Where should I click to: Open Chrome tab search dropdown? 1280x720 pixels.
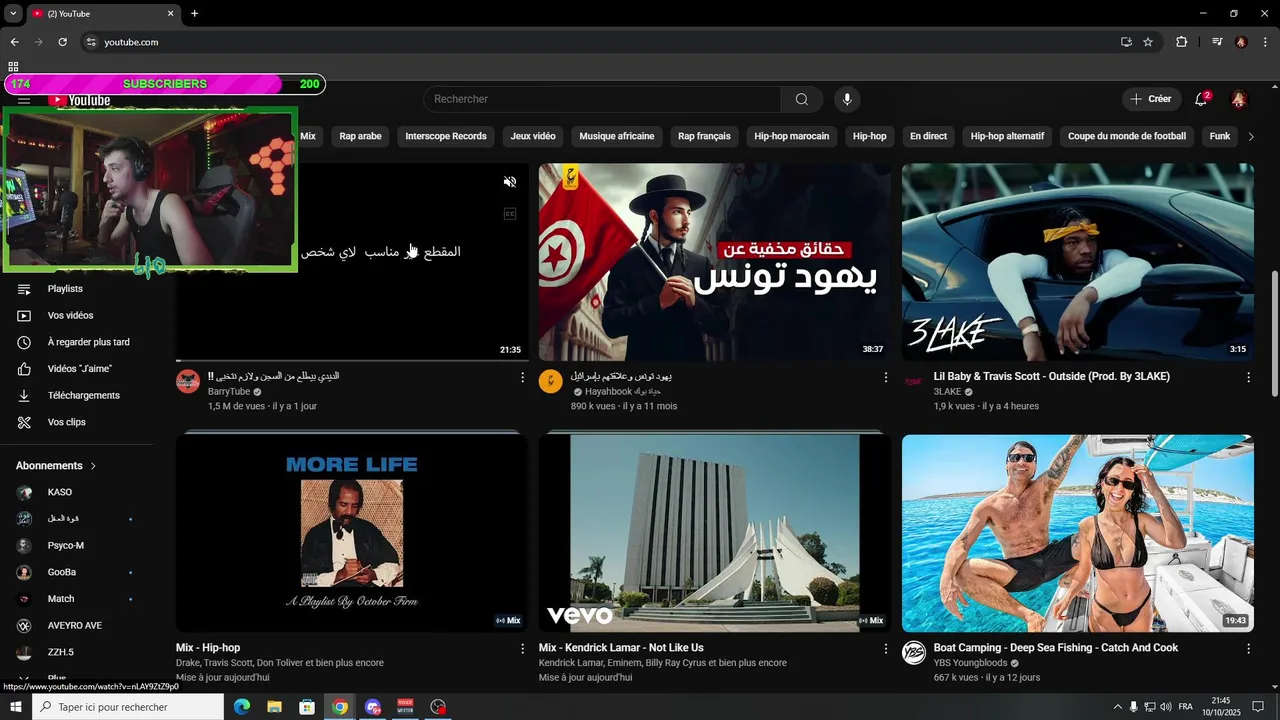13,13
